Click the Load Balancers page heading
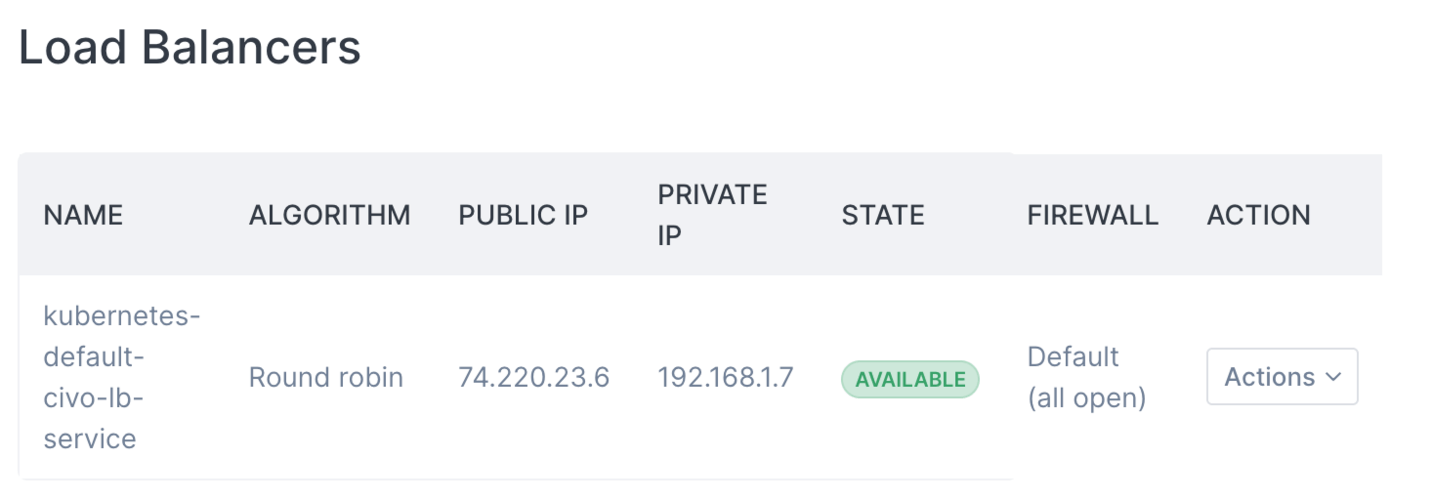The height and width of the screenshot is (500, 1432). pyautogui.click(x=190, y=48)
